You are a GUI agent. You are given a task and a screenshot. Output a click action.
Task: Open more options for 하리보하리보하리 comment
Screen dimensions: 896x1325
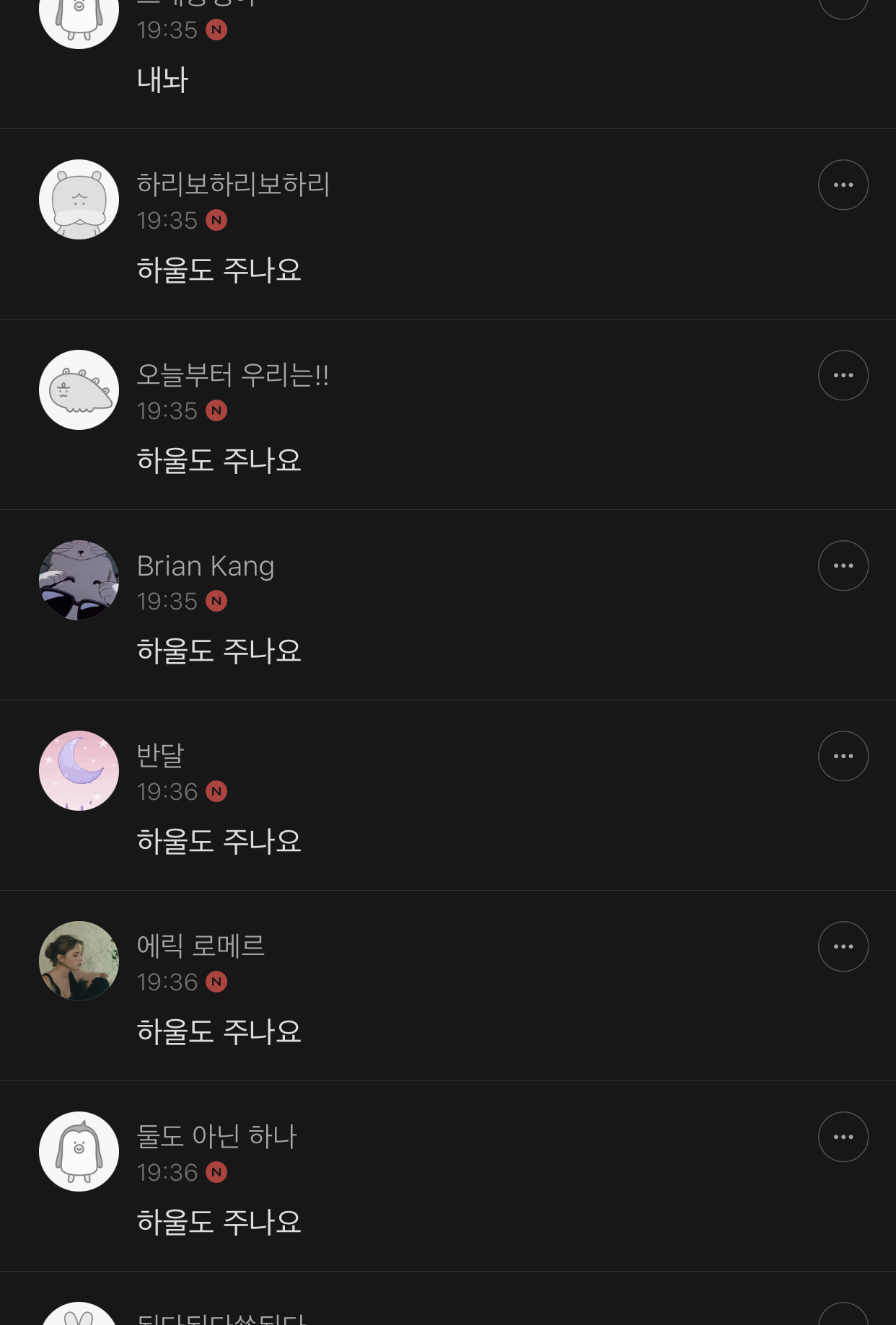pyautogui.click(x=843, y=185)
